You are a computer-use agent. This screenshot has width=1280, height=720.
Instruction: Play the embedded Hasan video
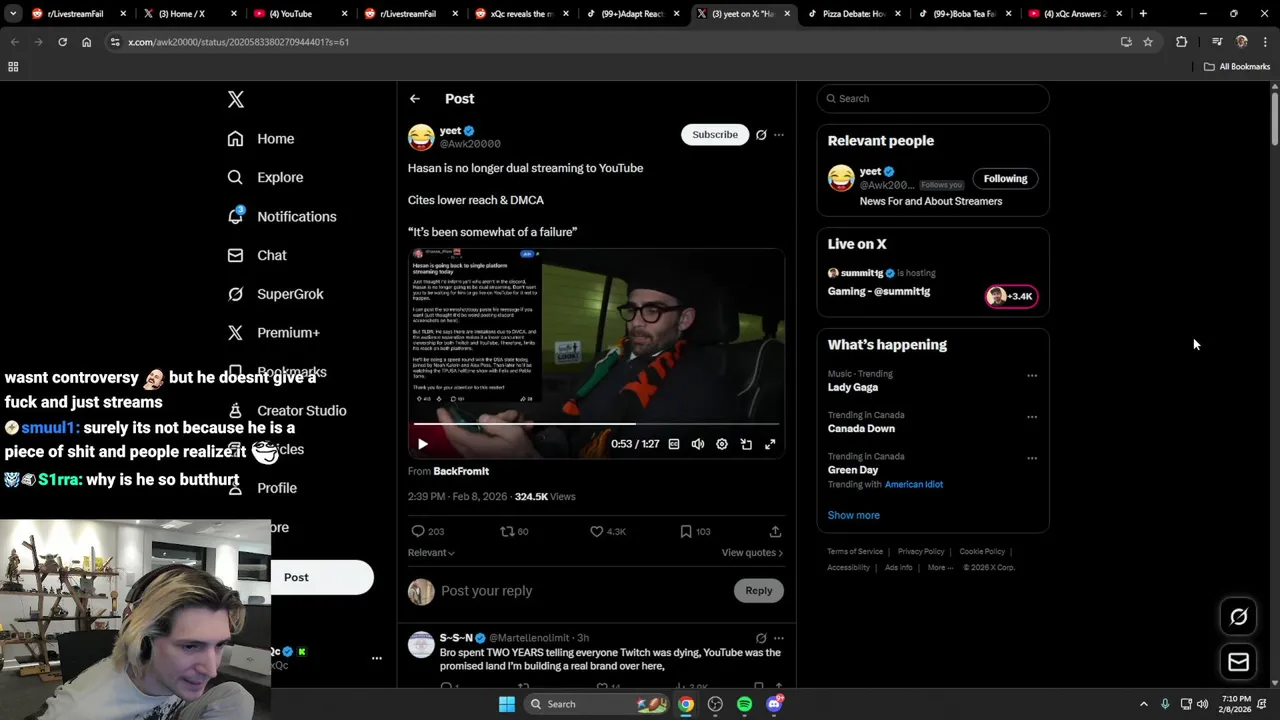tap(423, 444)
